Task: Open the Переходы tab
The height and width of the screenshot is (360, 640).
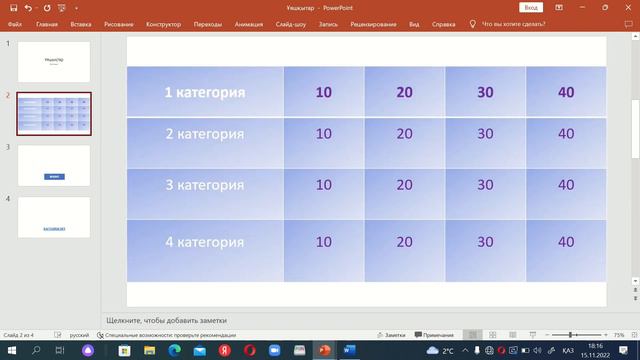Action: [x=208, y=24]
